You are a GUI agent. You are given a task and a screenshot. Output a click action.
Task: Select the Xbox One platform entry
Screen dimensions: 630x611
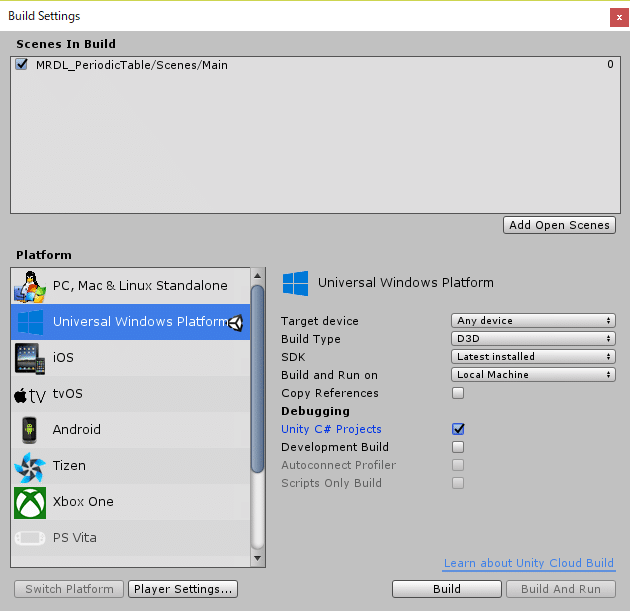[x=131, y=502]
